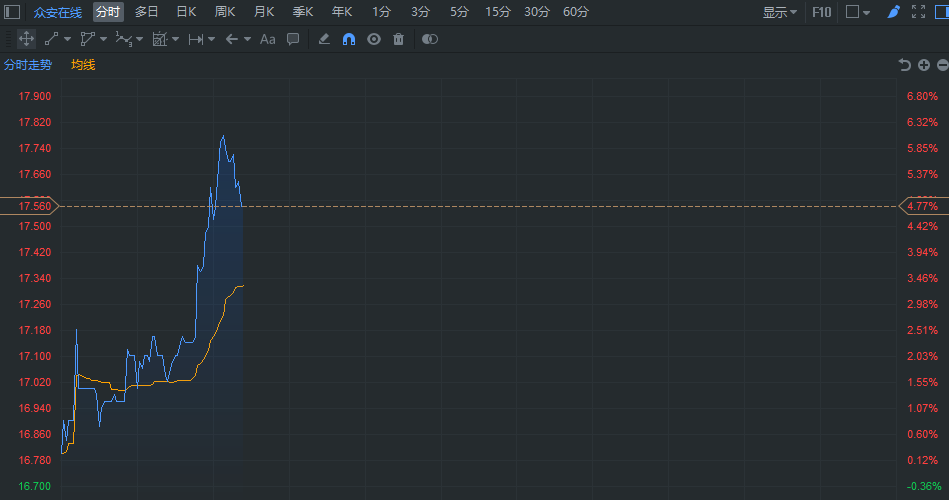Click the zoom in plus icon

coord(924,65)
